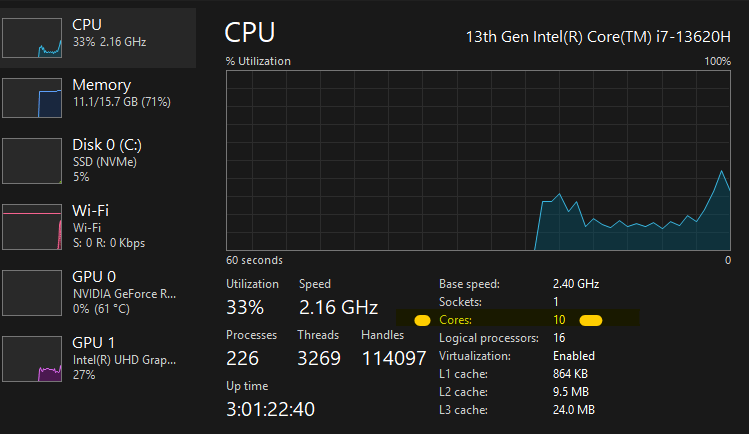The height and width of the screenshot is (434, 749).
Task: View GPU 0 NVIDIA GeForce details
Action: pos(98,293)
